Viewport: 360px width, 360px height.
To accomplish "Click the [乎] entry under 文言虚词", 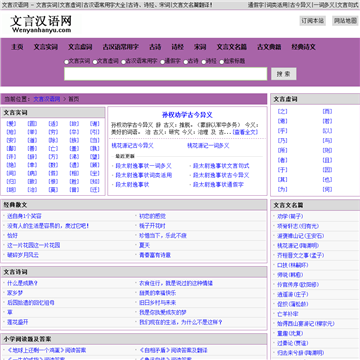I will pyautogui.click(x=282, y=131).
